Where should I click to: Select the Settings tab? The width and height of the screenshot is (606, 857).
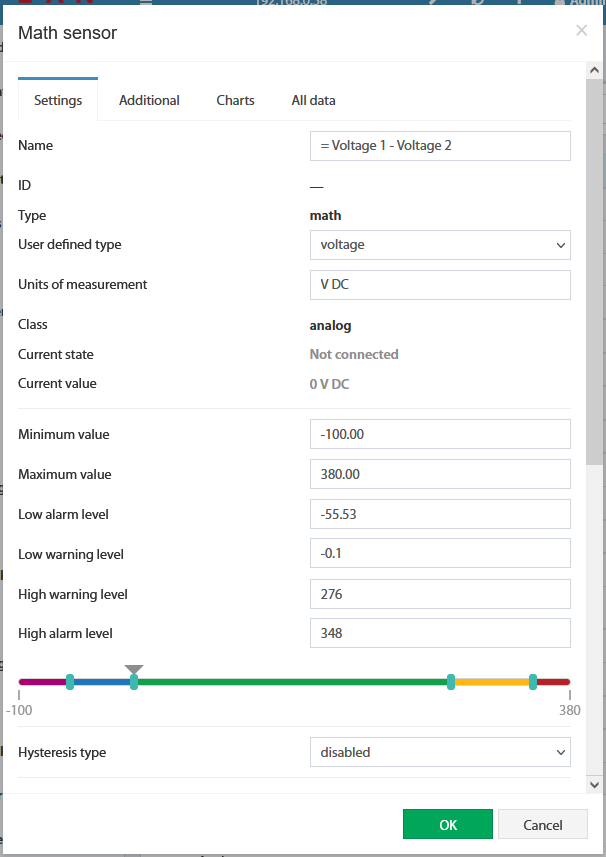[58, 100]
